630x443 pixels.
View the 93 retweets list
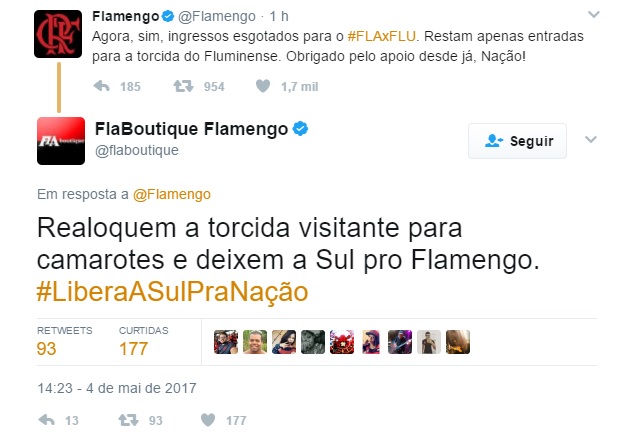click(x=64, y=341)
